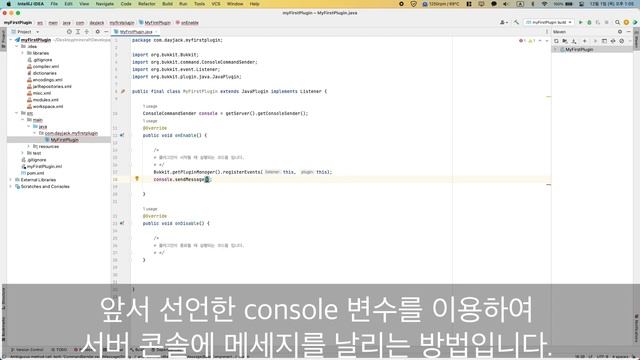This screenshot has height=360, width=640.
Task: Select the MyFirstPlugin.java editor tab
Action: point(136,31)
